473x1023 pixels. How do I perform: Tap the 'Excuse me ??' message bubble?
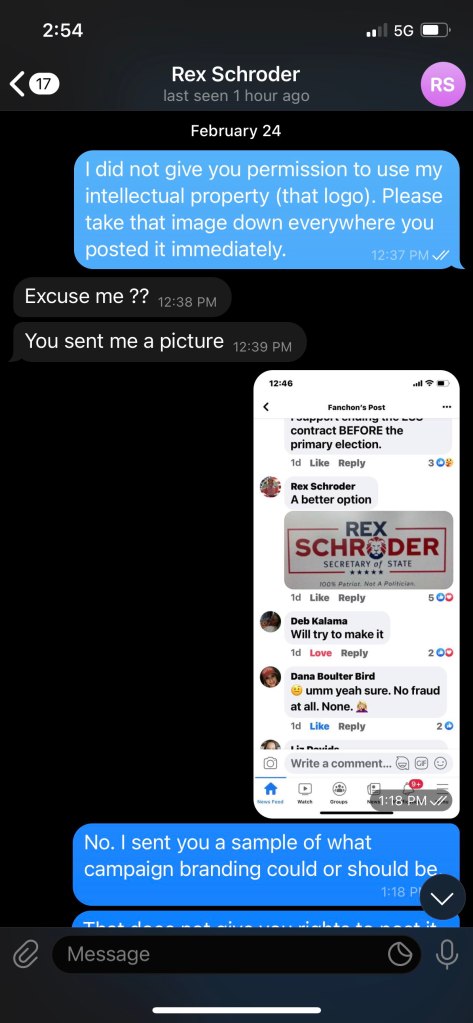pos(121,298)
